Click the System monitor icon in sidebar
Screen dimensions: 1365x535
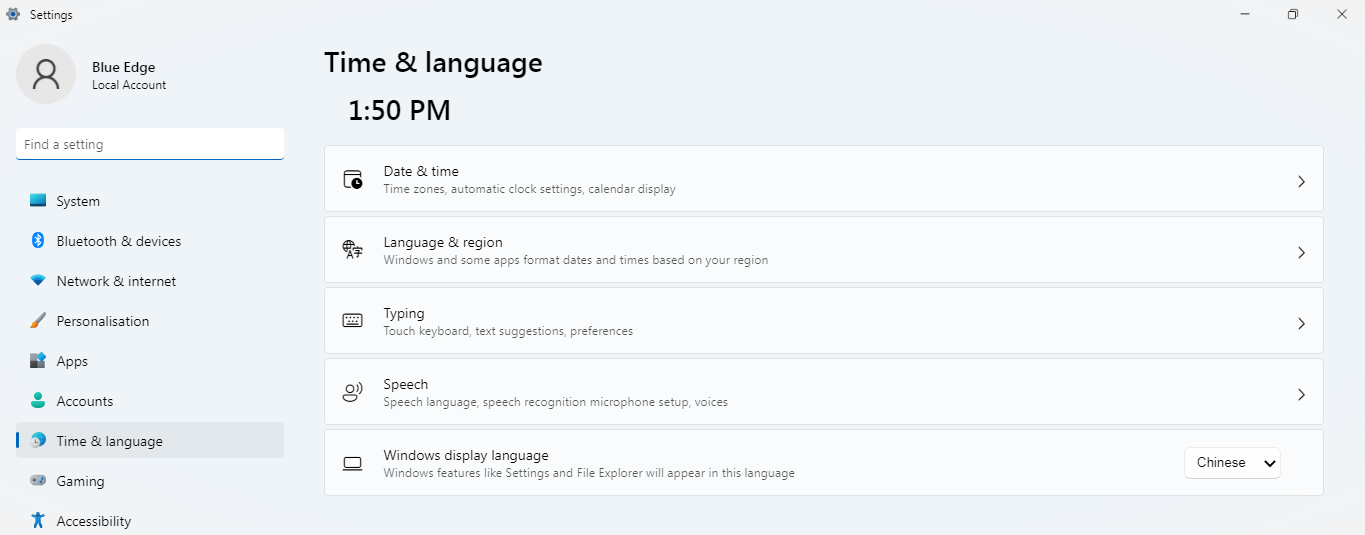pos(38,201)
